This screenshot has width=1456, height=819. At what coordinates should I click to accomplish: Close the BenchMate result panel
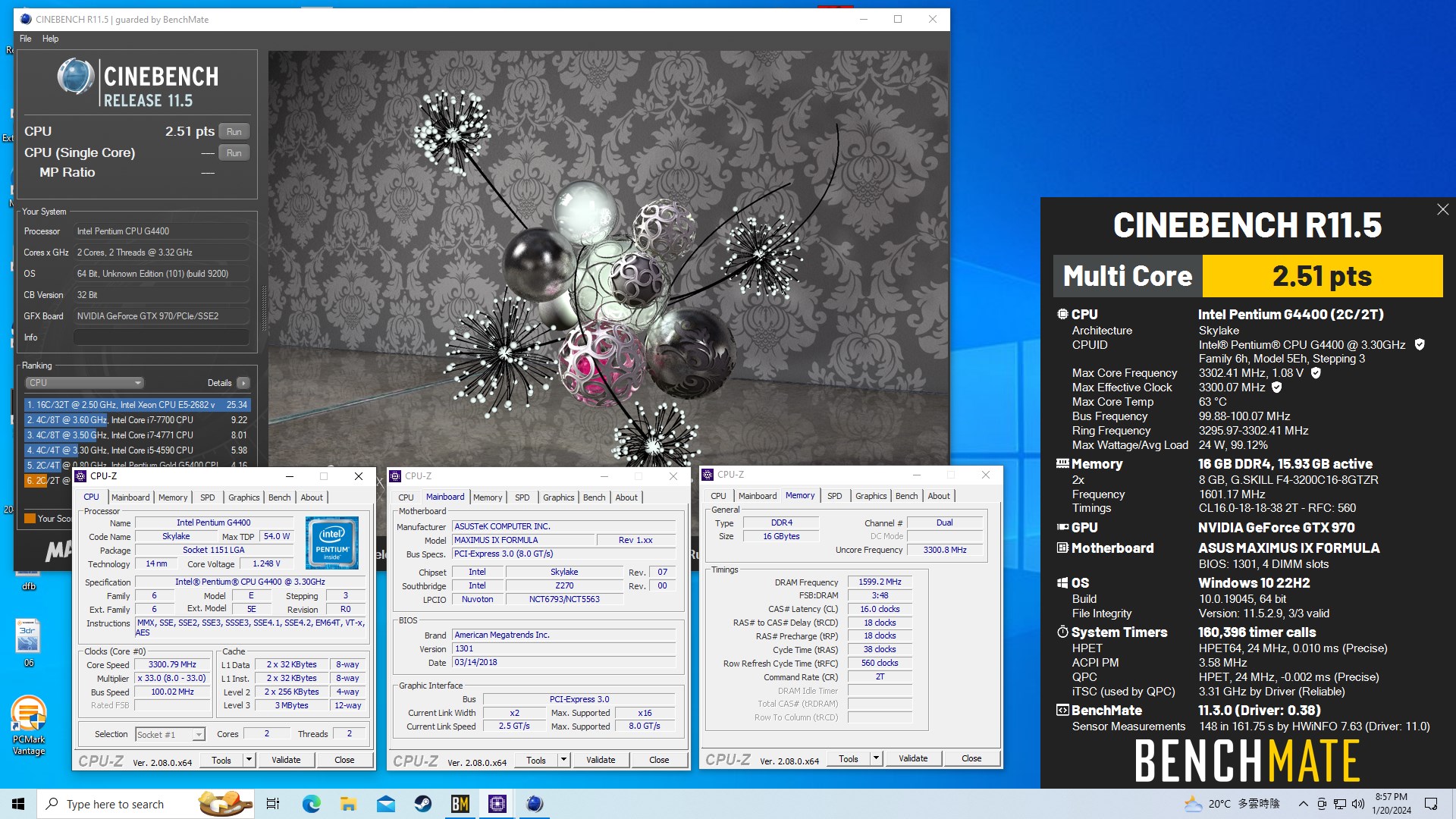tap(1442, 209)
